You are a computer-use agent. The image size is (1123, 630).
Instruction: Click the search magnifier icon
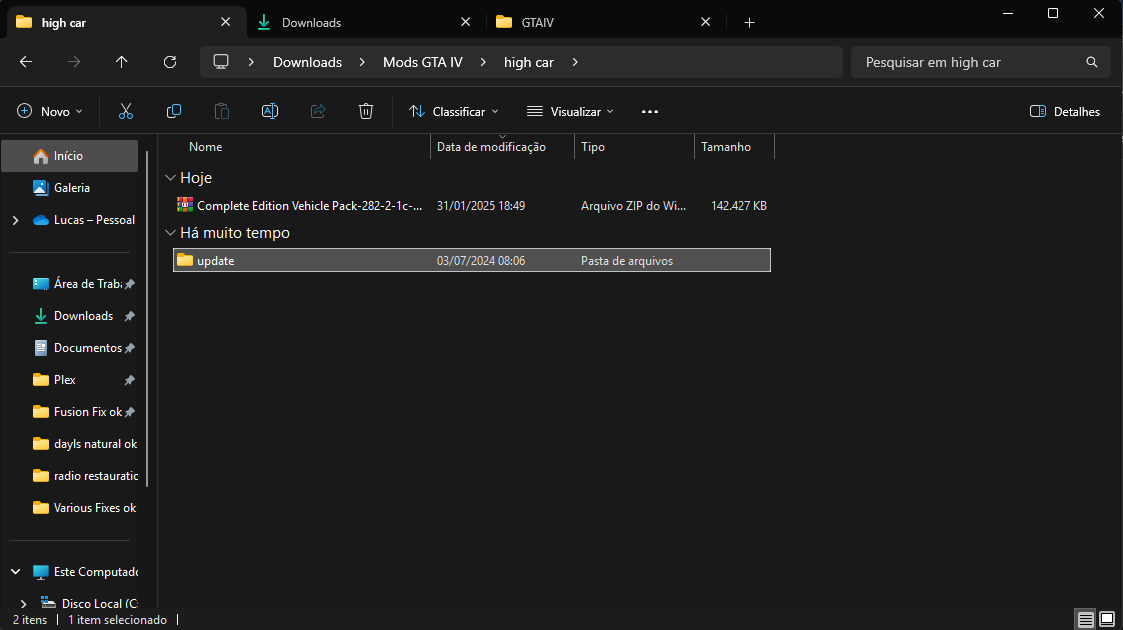[x=1091, y=62]
